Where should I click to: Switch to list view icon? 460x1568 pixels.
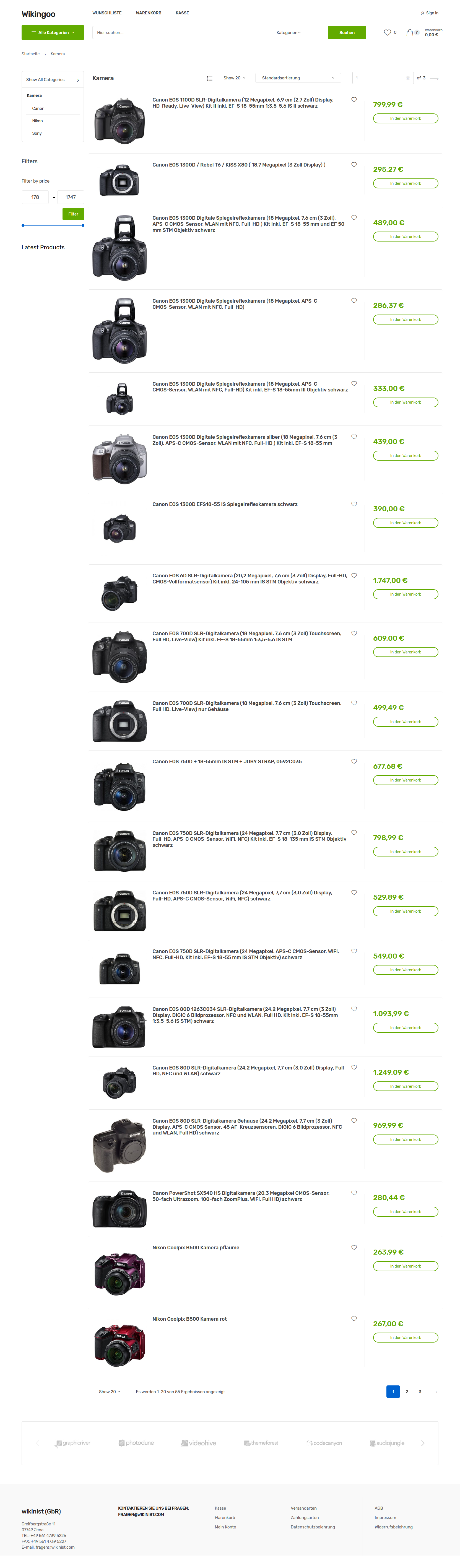tap(209, 78)
